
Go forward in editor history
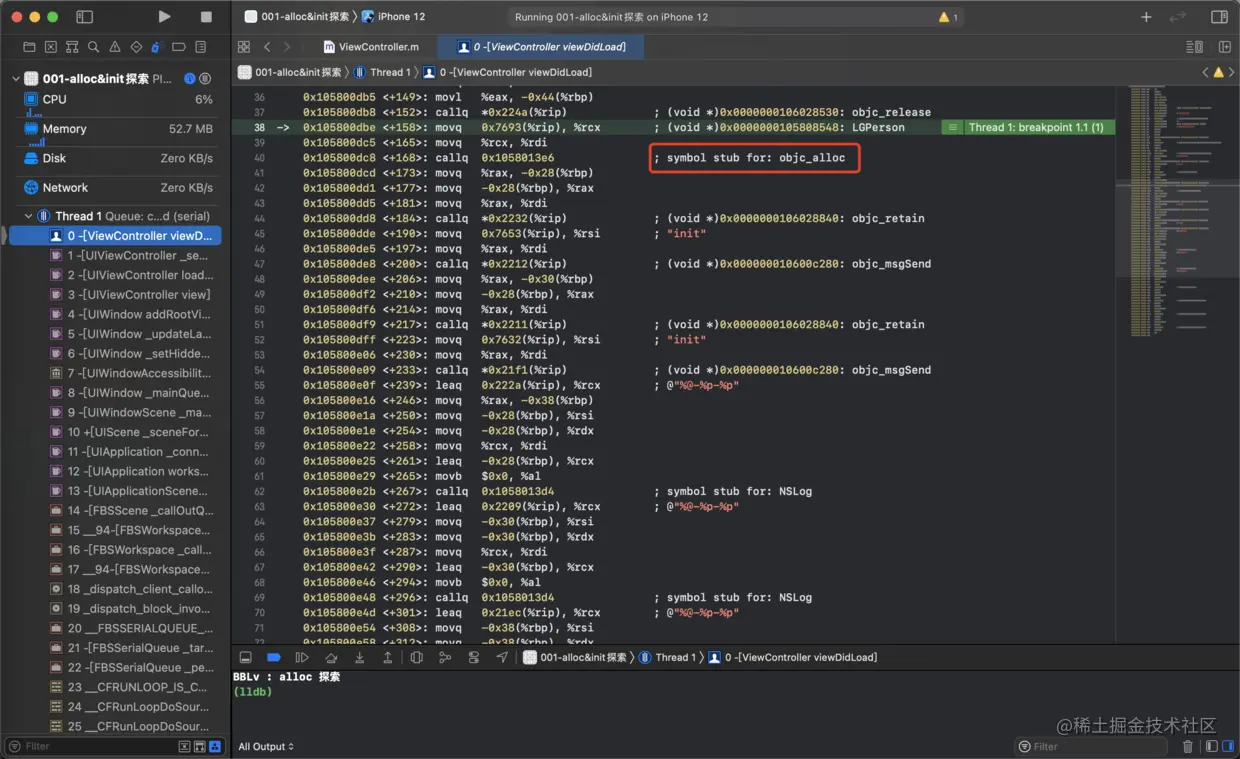click(287, 47)
